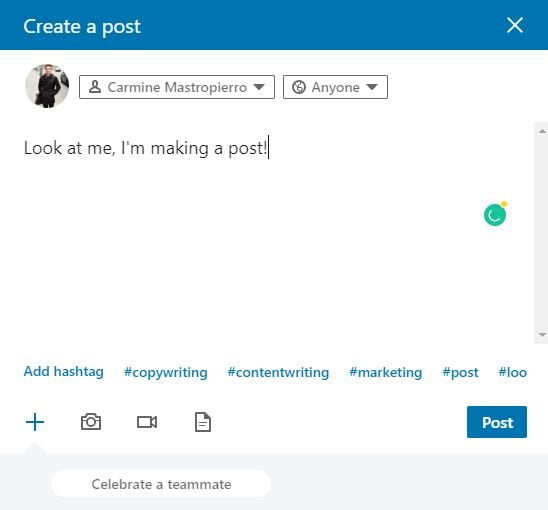This screenshot has height=510, width=548.
Task: Insert the #marketing hashtag suggestion
Action: (x=385, y=373)
